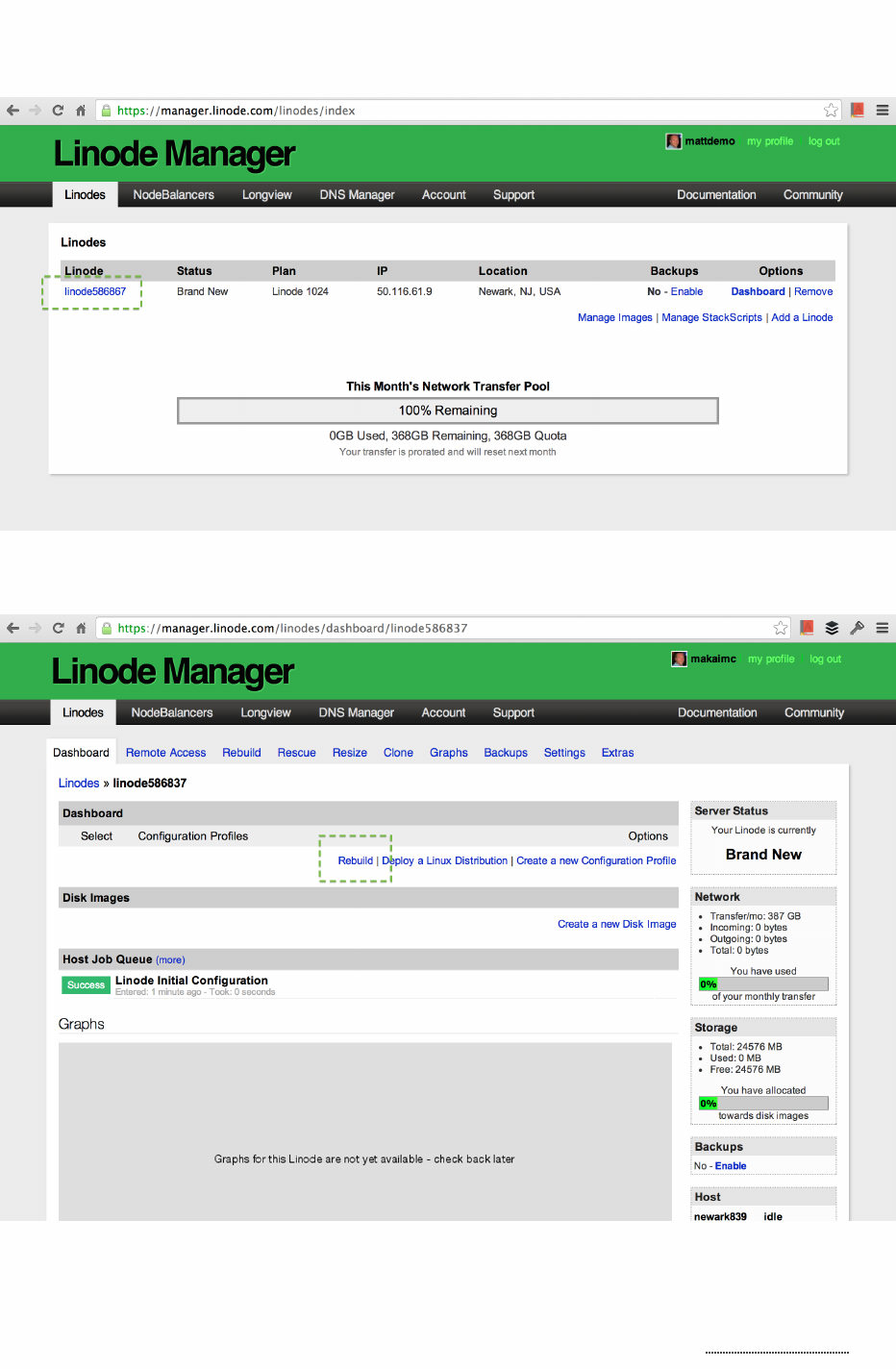Switch to the Backups tab

(x=506, y=753)
